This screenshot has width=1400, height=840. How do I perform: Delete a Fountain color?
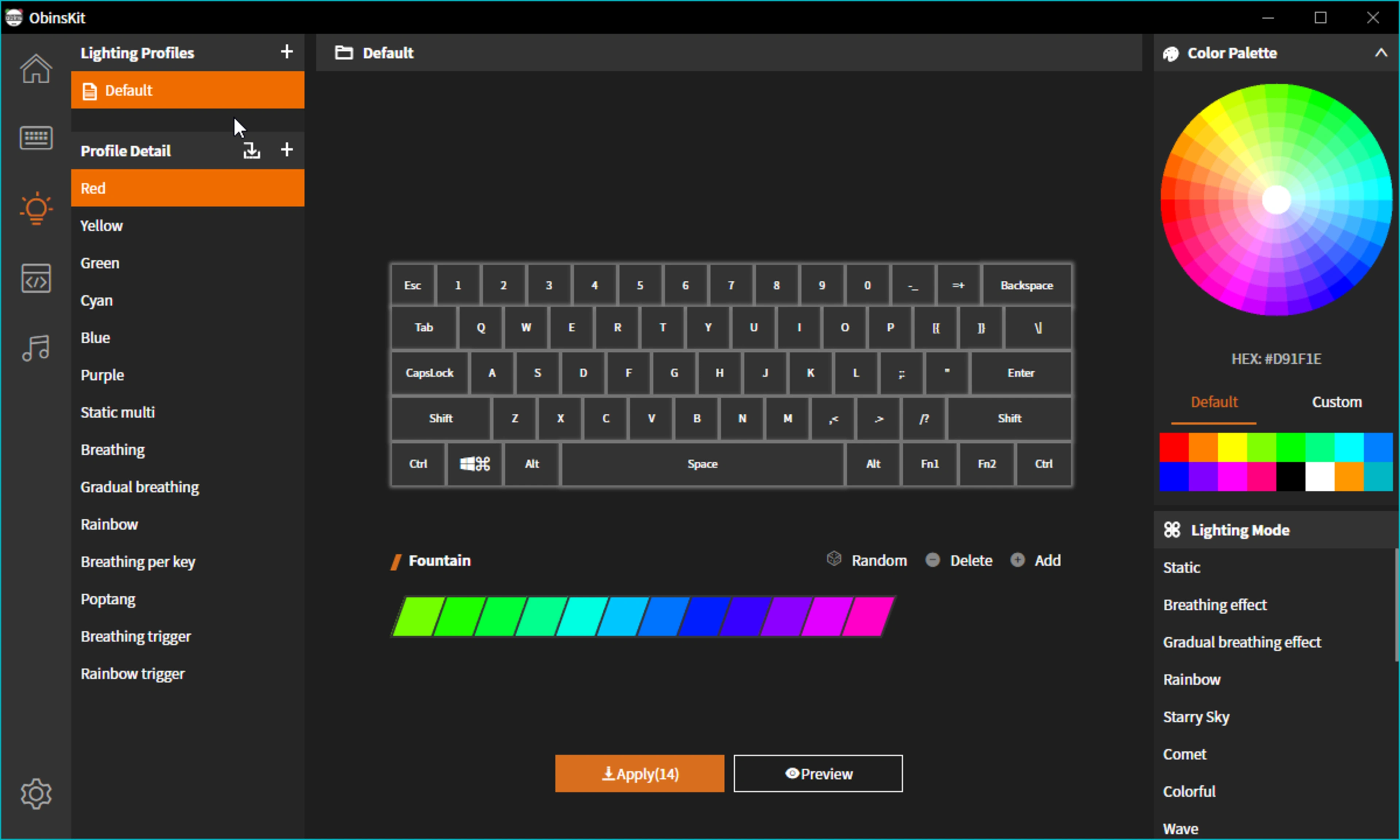click(959, 560)
